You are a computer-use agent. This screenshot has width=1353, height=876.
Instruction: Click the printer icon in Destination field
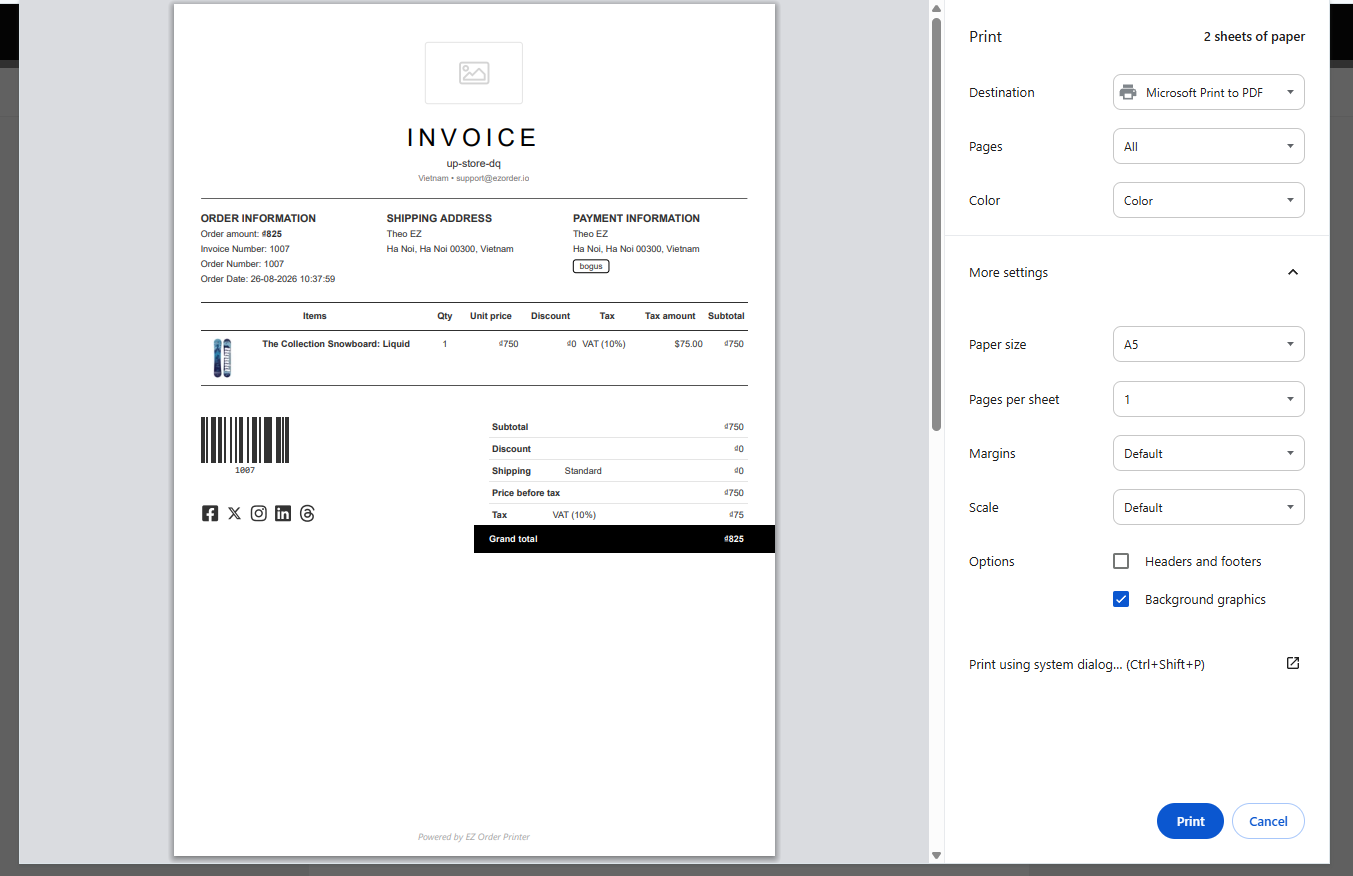click(x=1128, y=92)
